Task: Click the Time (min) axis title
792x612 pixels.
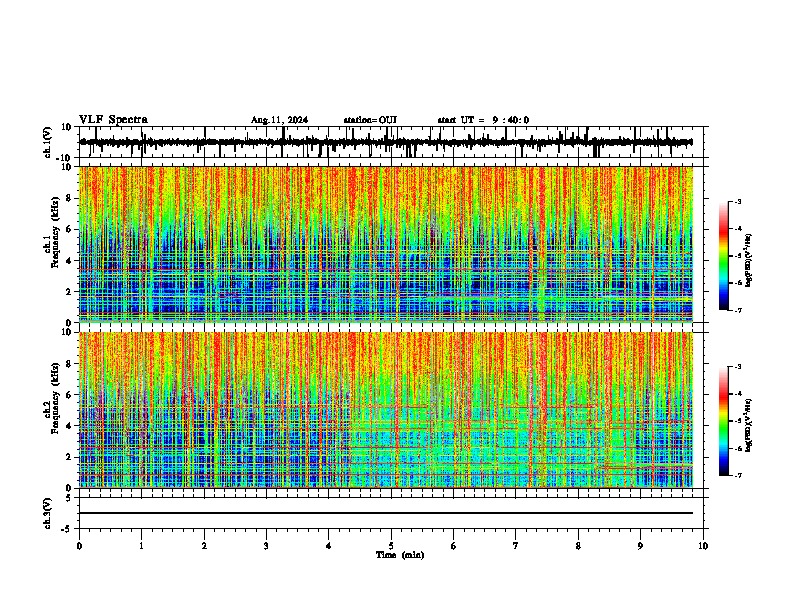Action: (x=400, y=555)
